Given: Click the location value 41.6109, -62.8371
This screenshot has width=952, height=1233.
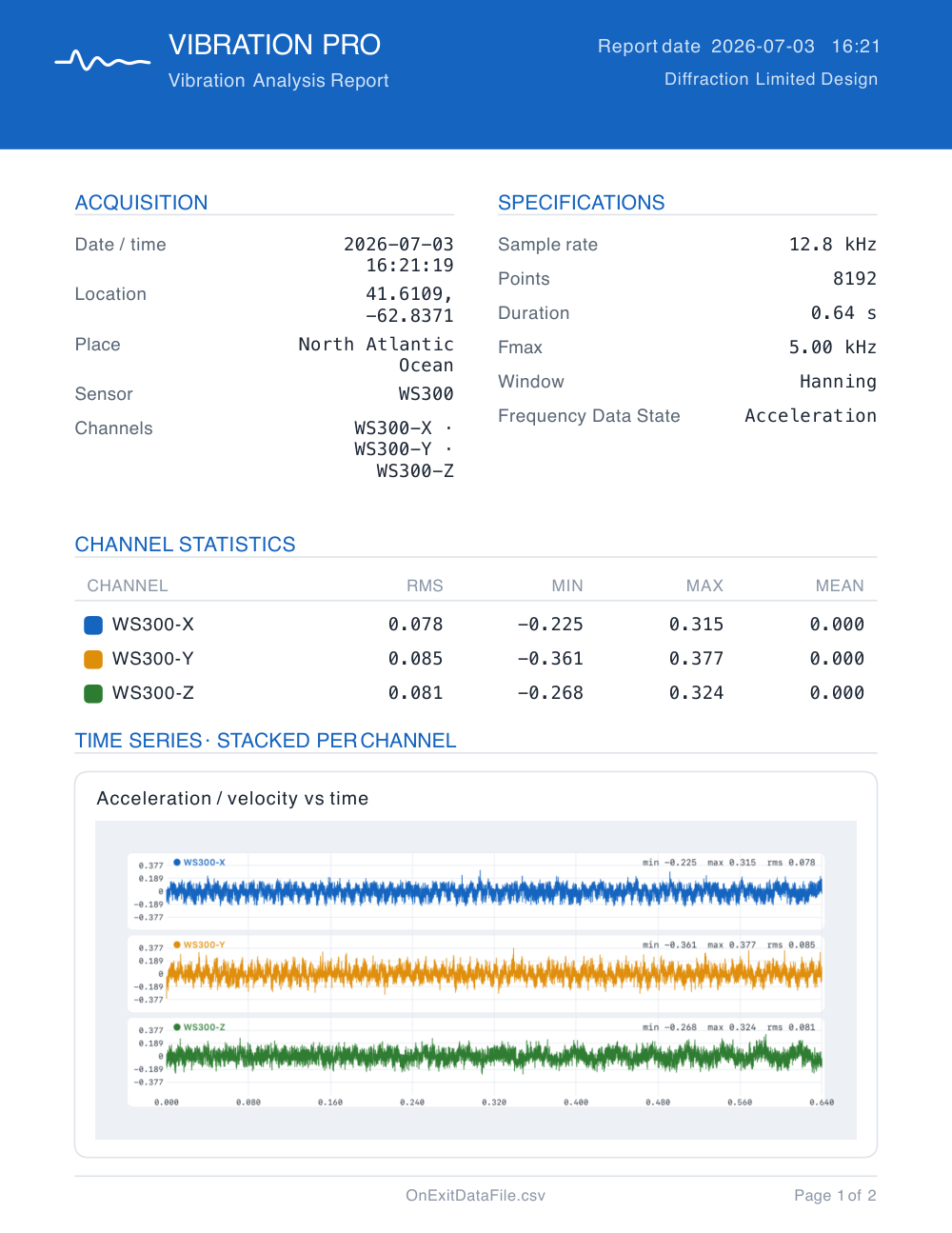Looking at the screenshot, I should coord(409,305).
